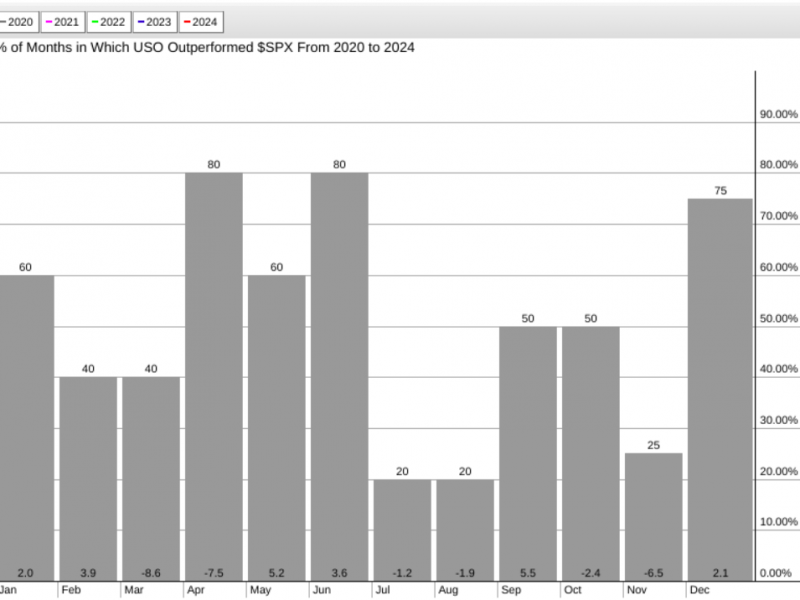The image size is (800, 600).
Task: Click the 2.1 average return value
Action: [x=720, y=573]
